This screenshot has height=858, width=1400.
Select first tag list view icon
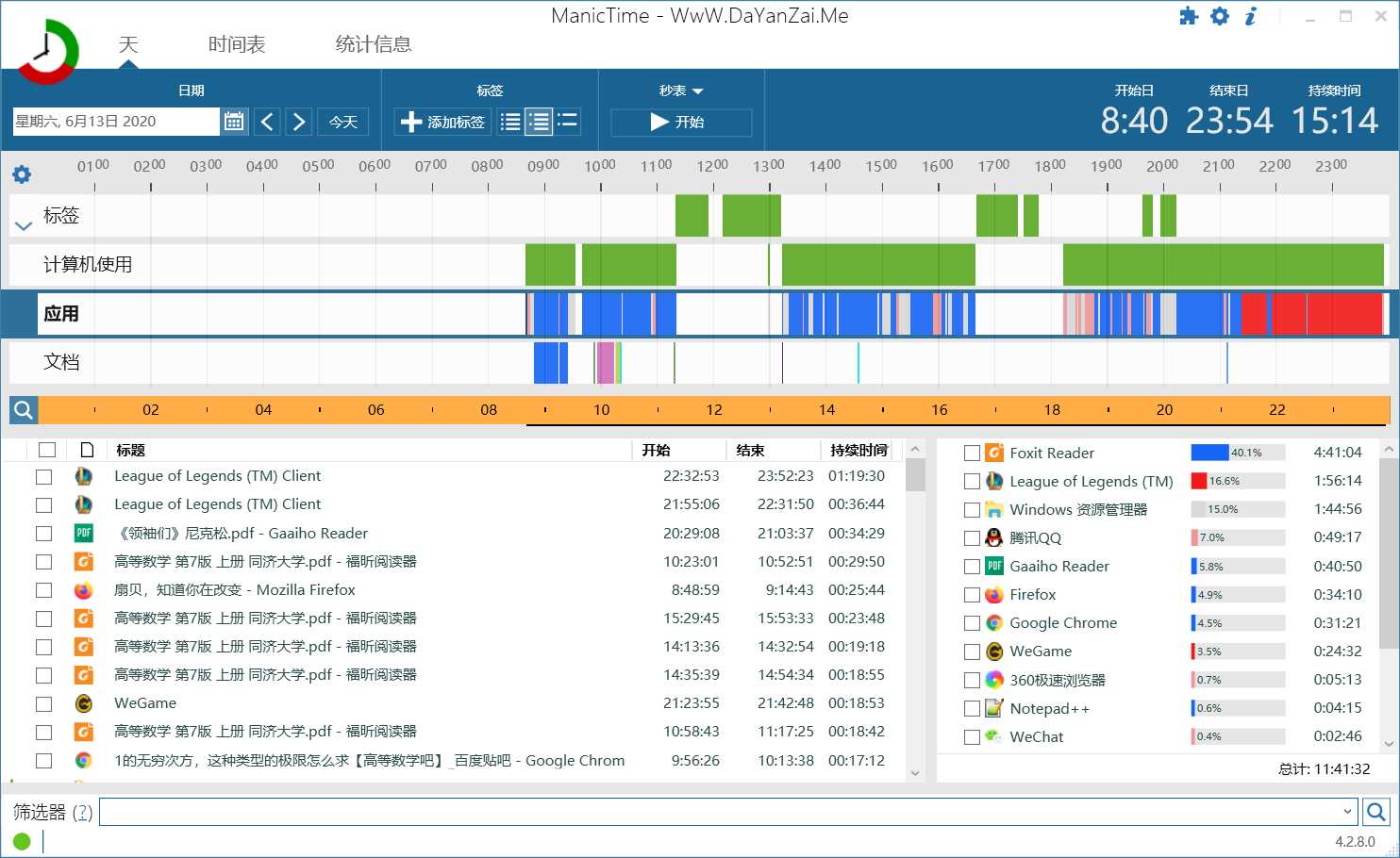point(510,122)
